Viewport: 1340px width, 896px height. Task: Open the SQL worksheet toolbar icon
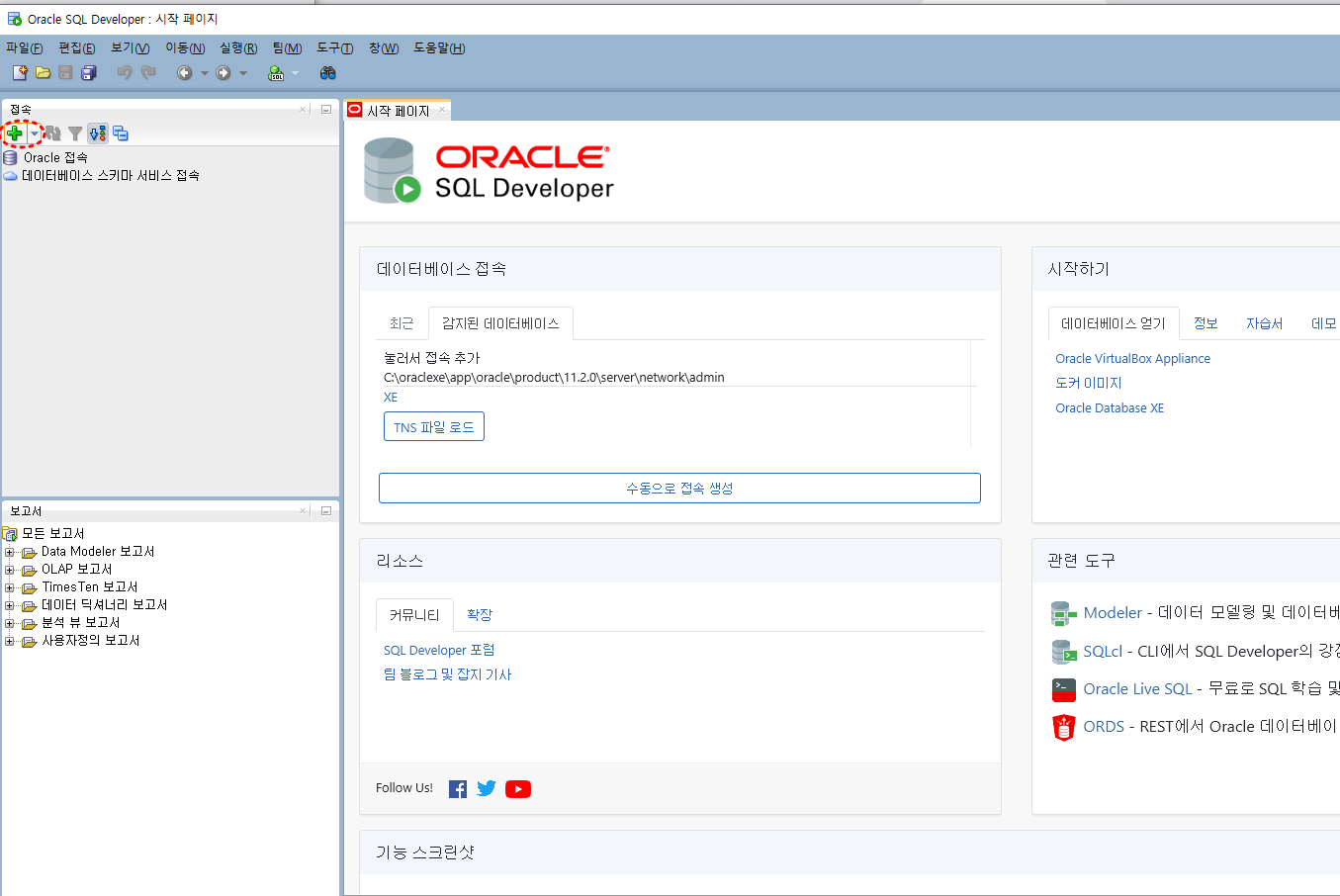[x=277, y=72]
